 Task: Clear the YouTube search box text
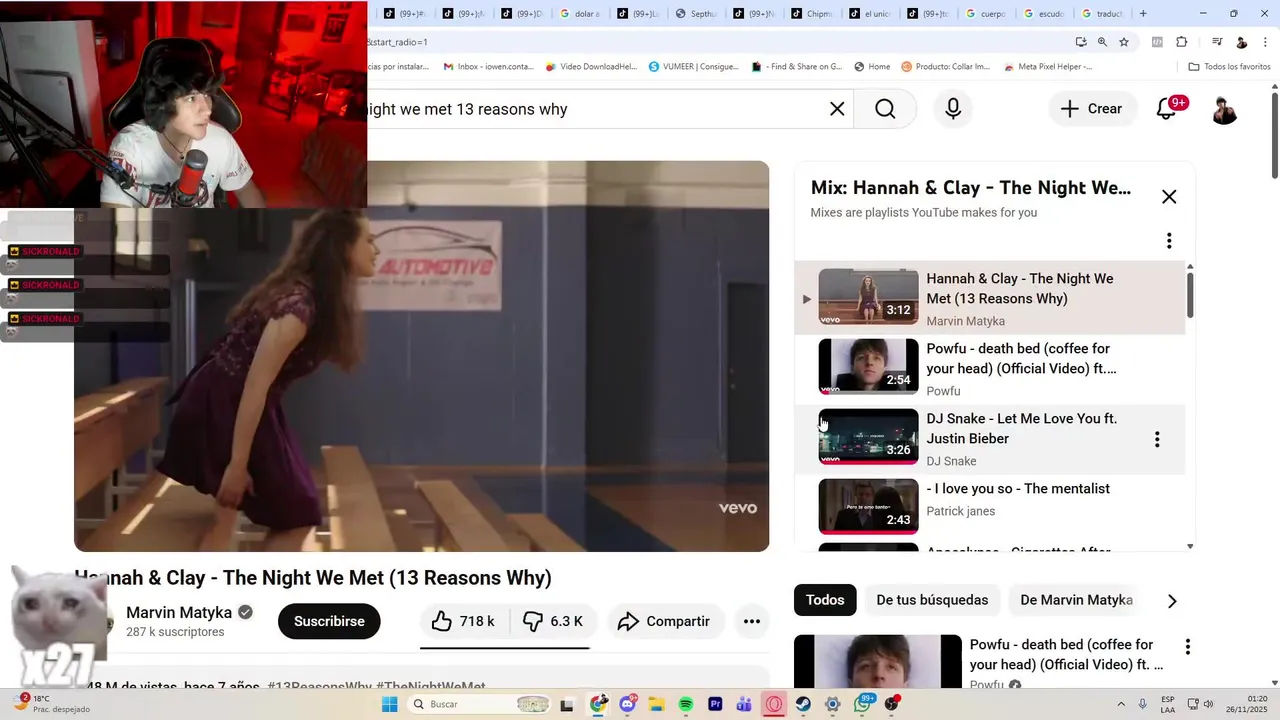pyautogui.click(x=837, y=109)
